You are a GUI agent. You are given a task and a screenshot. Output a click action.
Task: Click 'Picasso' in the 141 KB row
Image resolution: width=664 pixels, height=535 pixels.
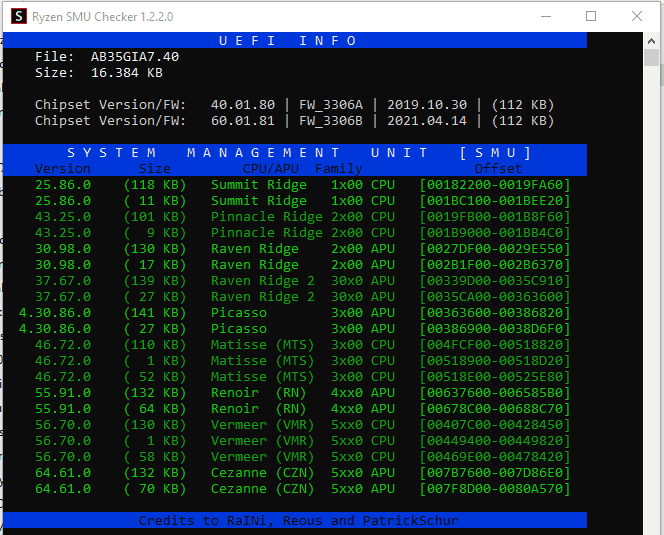click(x=239, y=313)
